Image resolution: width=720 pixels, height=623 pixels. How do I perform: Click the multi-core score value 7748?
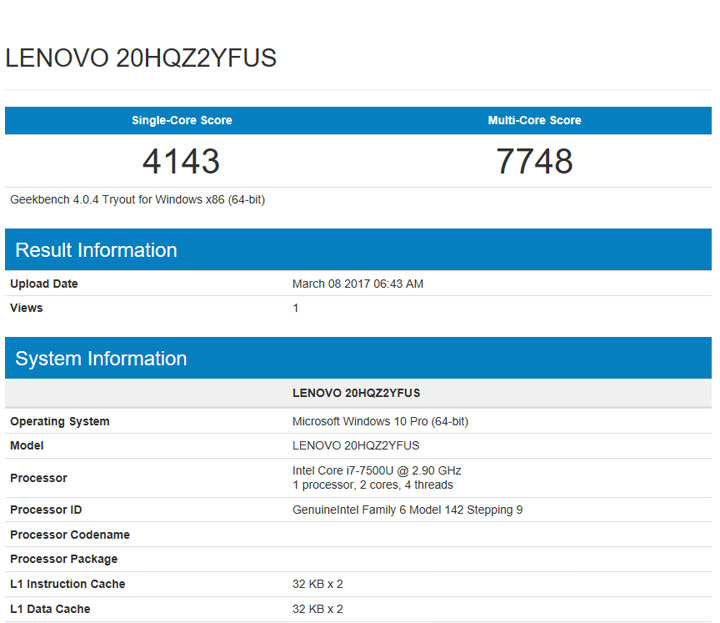[534, 161]
